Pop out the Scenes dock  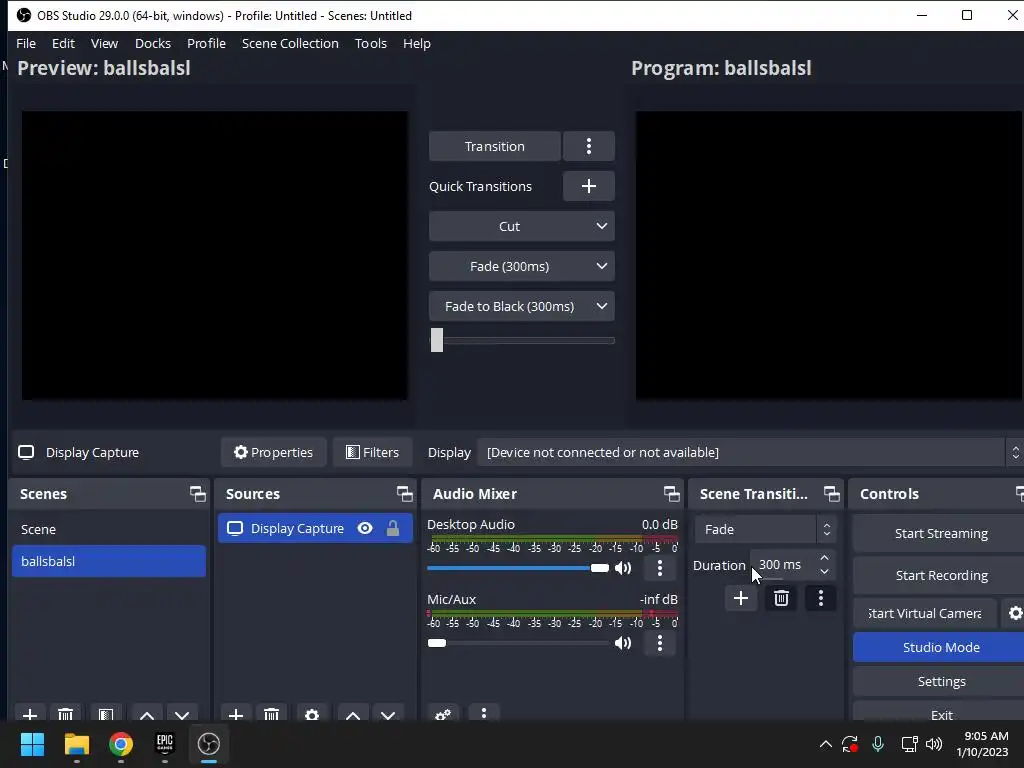click(x=197, y=494)
